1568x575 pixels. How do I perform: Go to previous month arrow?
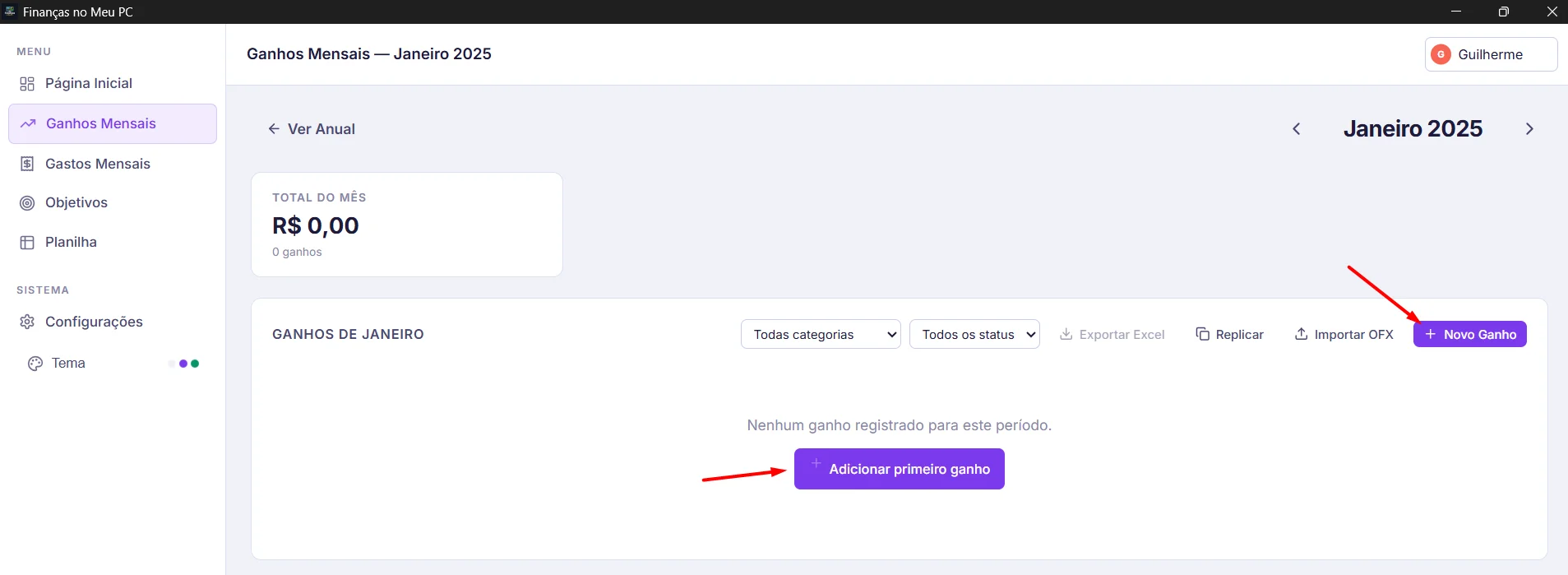(1297, 129)
